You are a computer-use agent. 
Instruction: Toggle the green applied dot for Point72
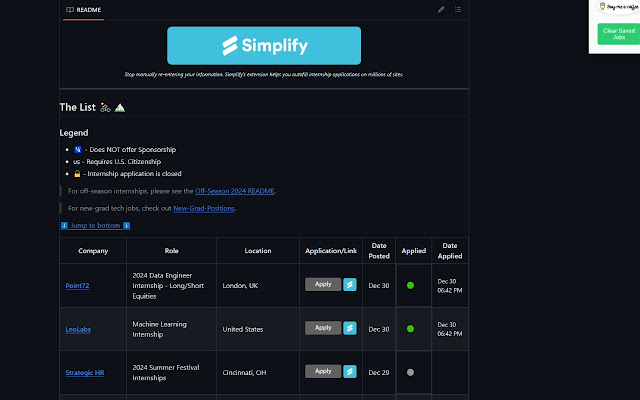click(410, 285)
